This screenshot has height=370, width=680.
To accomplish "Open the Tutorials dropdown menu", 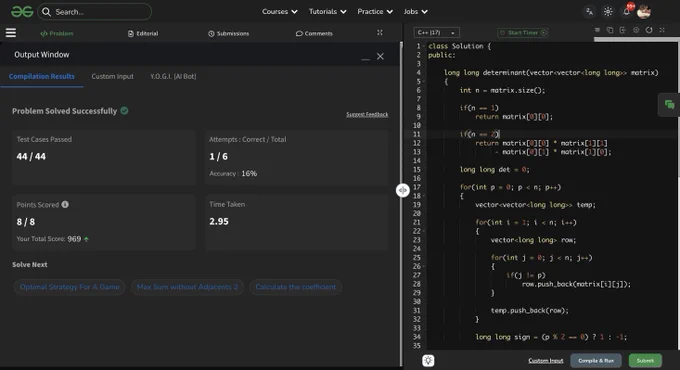I will pos(327,12).
